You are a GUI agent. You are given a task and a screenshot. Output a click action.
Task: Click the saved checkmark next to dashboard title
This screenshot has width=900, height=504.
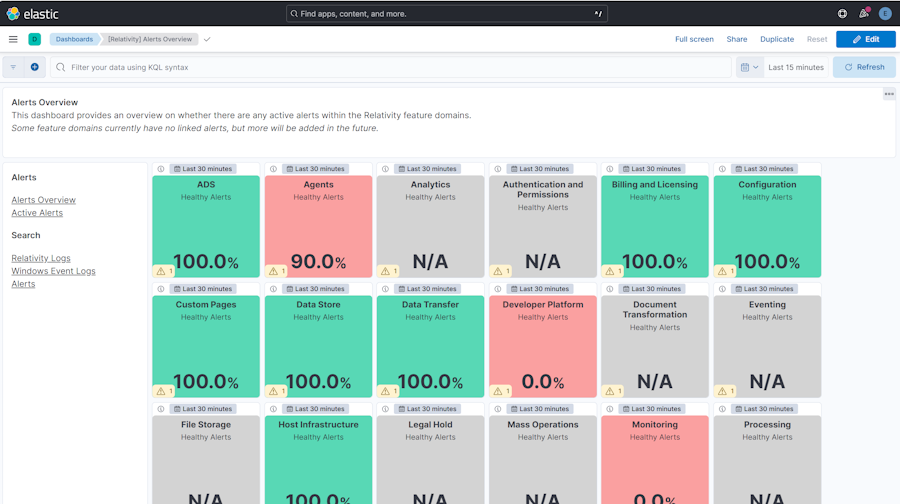tap(207, 39)
